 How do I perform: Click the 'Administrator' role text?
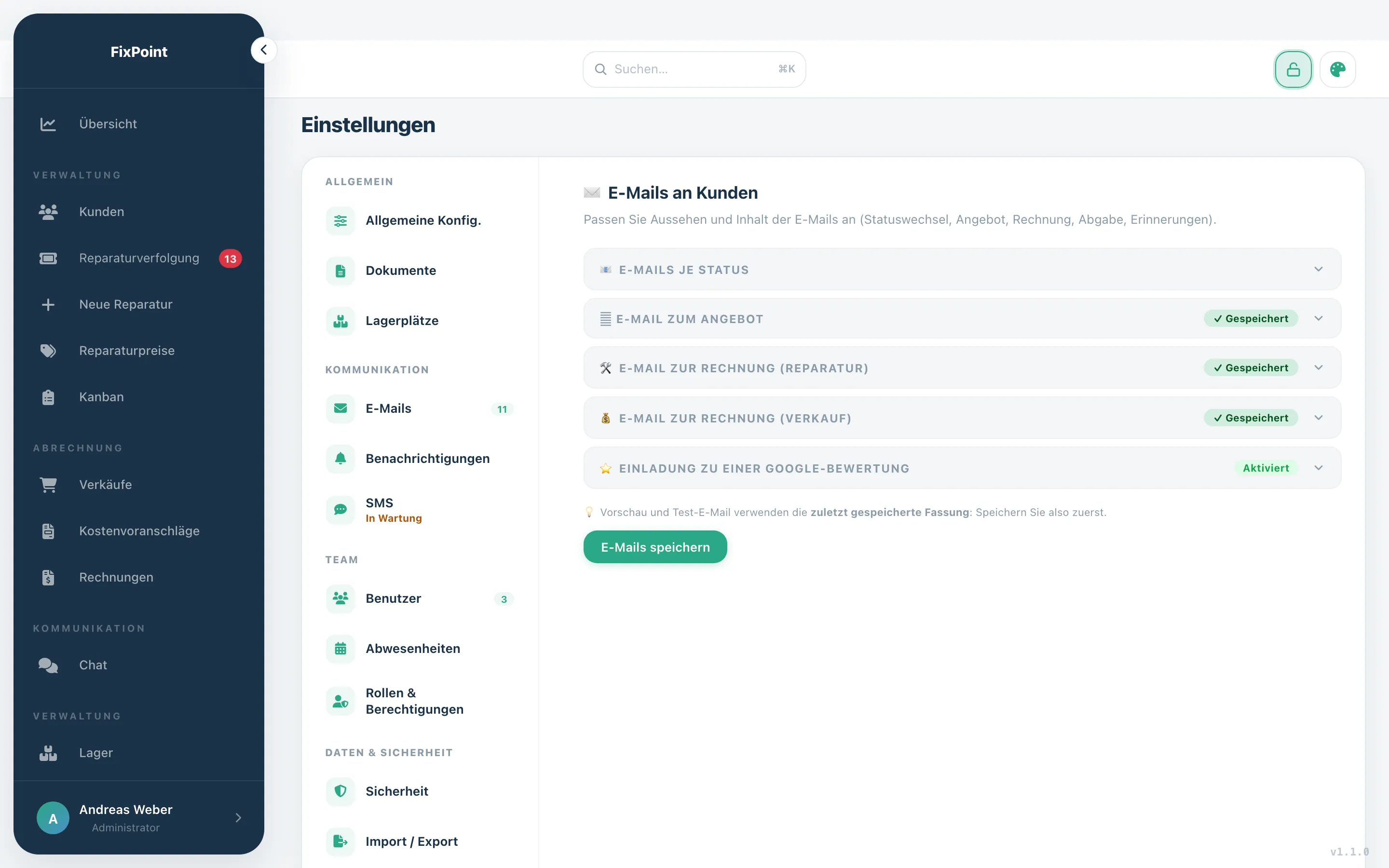pos(126,828)
